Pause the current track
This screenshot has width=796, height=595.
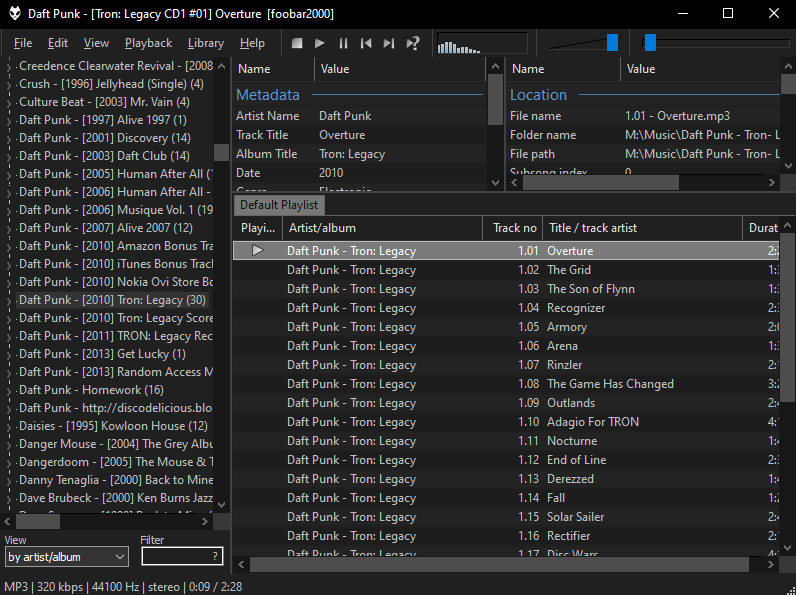point(343,43)
